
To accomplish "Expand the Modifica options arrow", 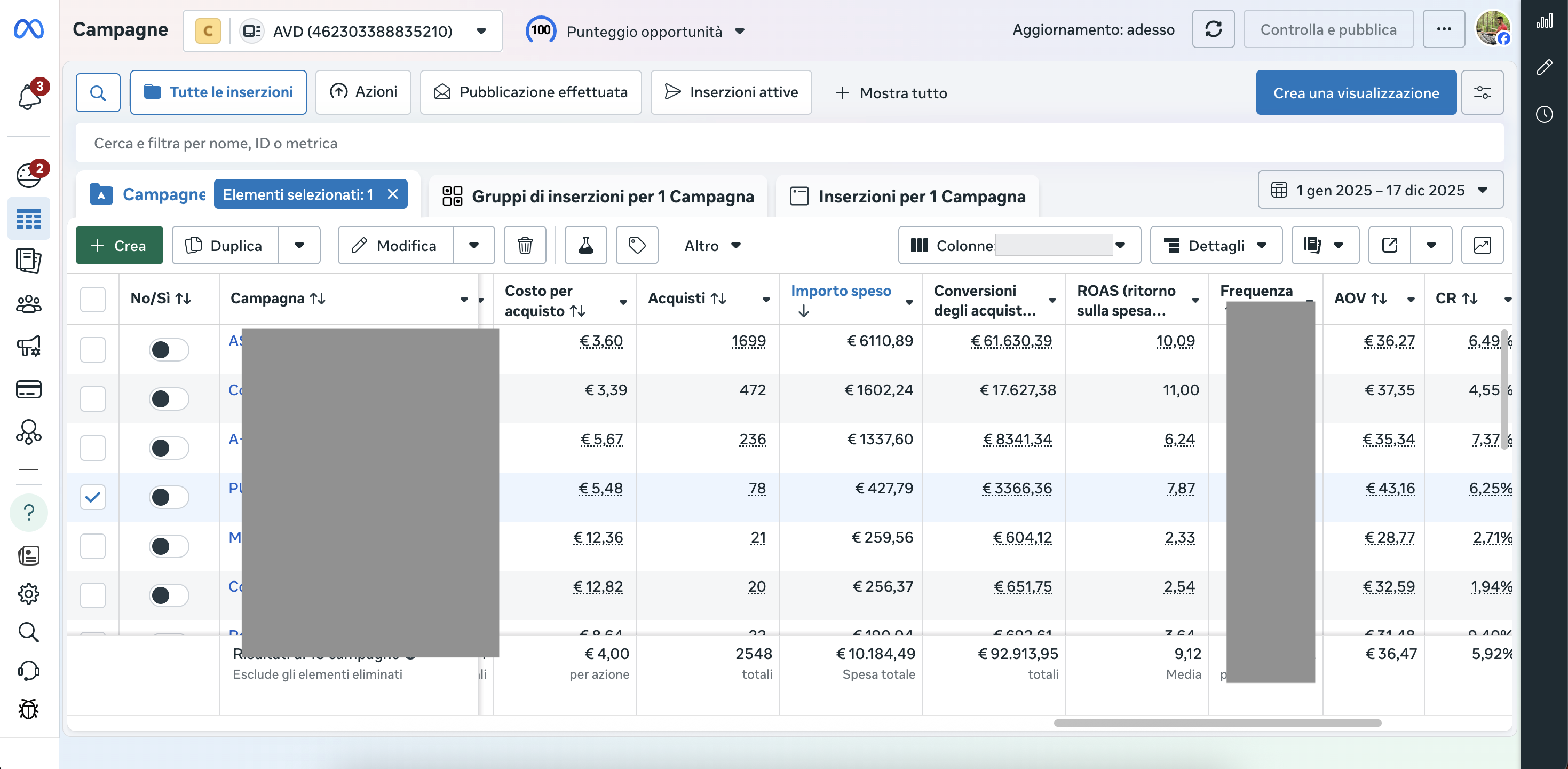I will tap(473, 245).
